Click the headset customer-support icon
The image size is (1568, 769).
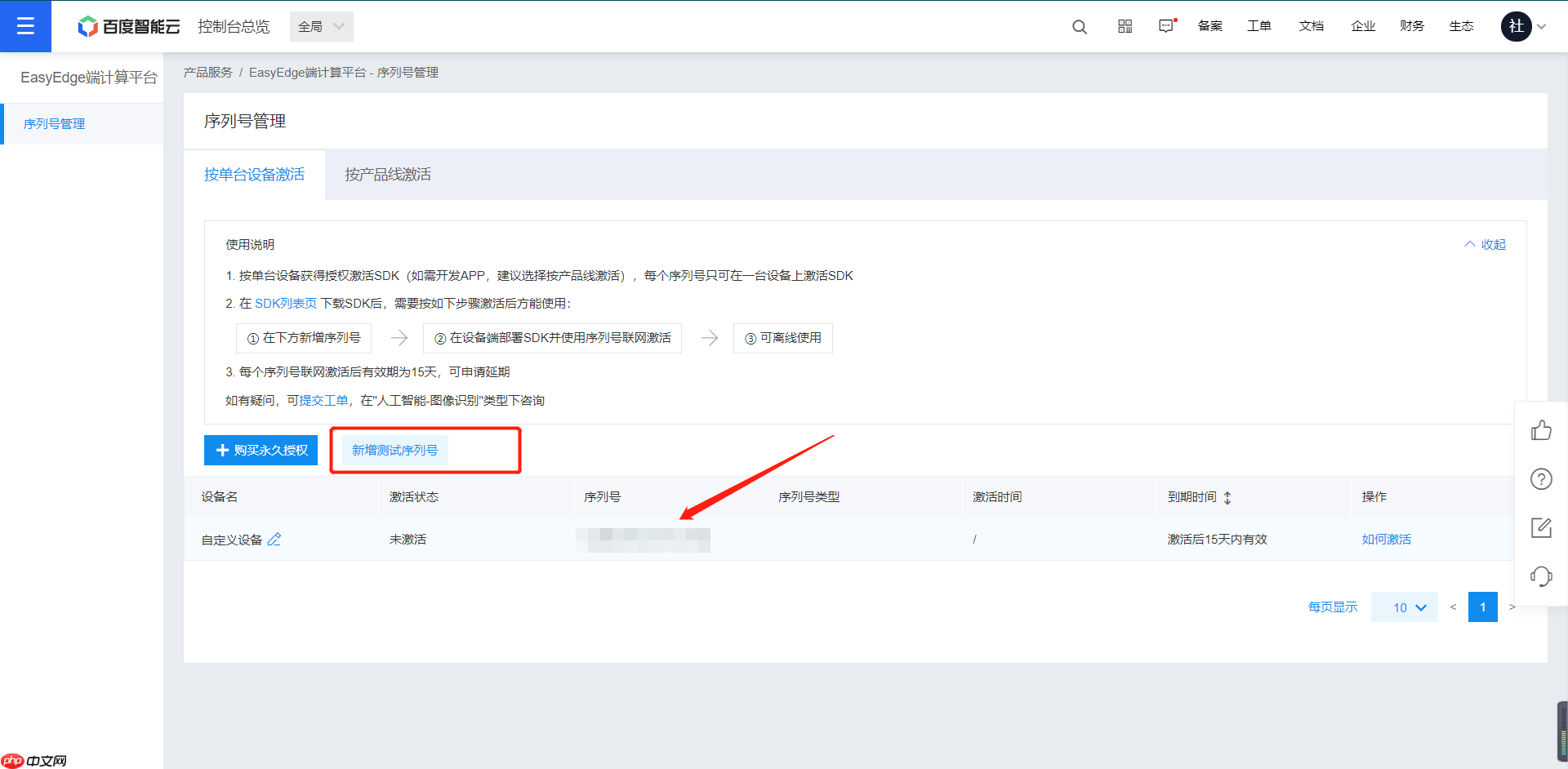pyautogui.click(x=1541, y=576)
